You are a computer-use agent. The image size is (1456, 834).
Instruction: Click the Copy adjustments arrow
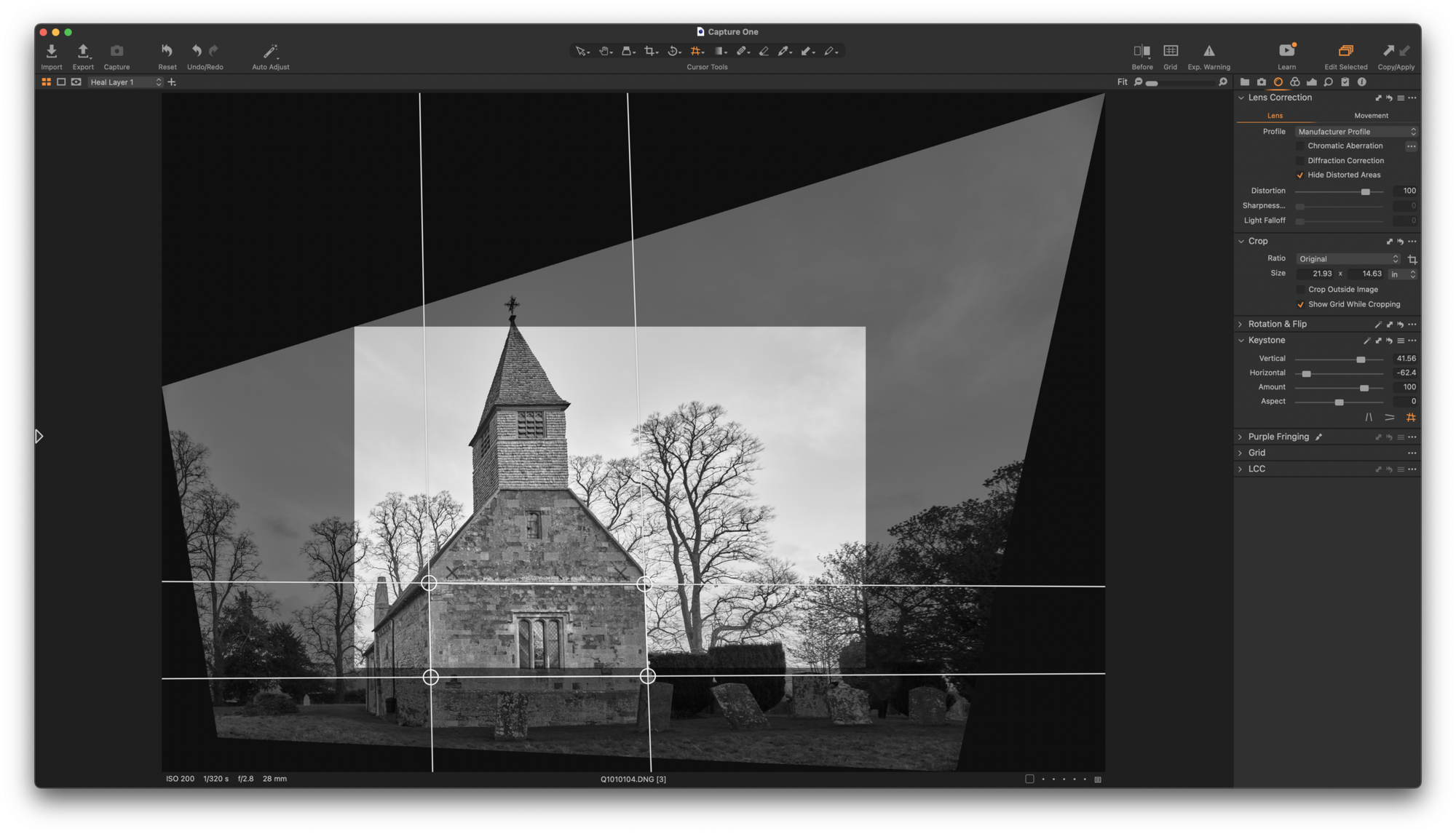pos(1388,50)
